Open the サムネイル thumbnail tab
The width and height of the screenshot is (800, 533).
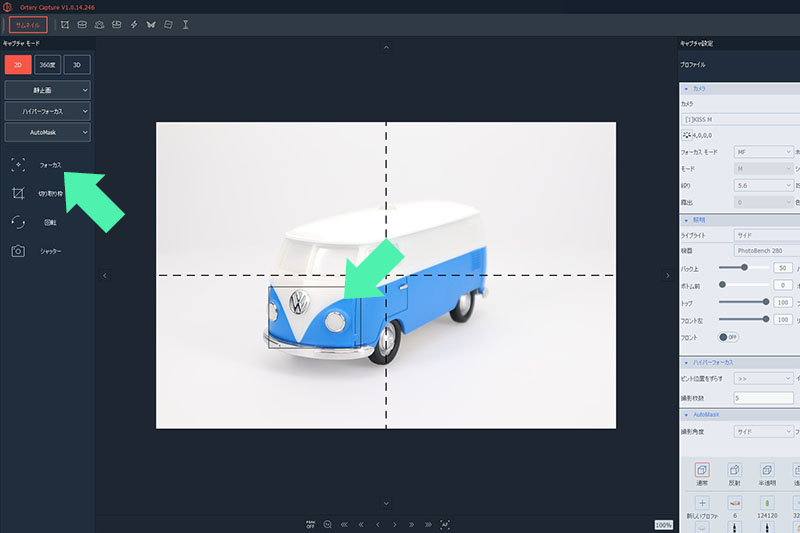coord(29,24)
